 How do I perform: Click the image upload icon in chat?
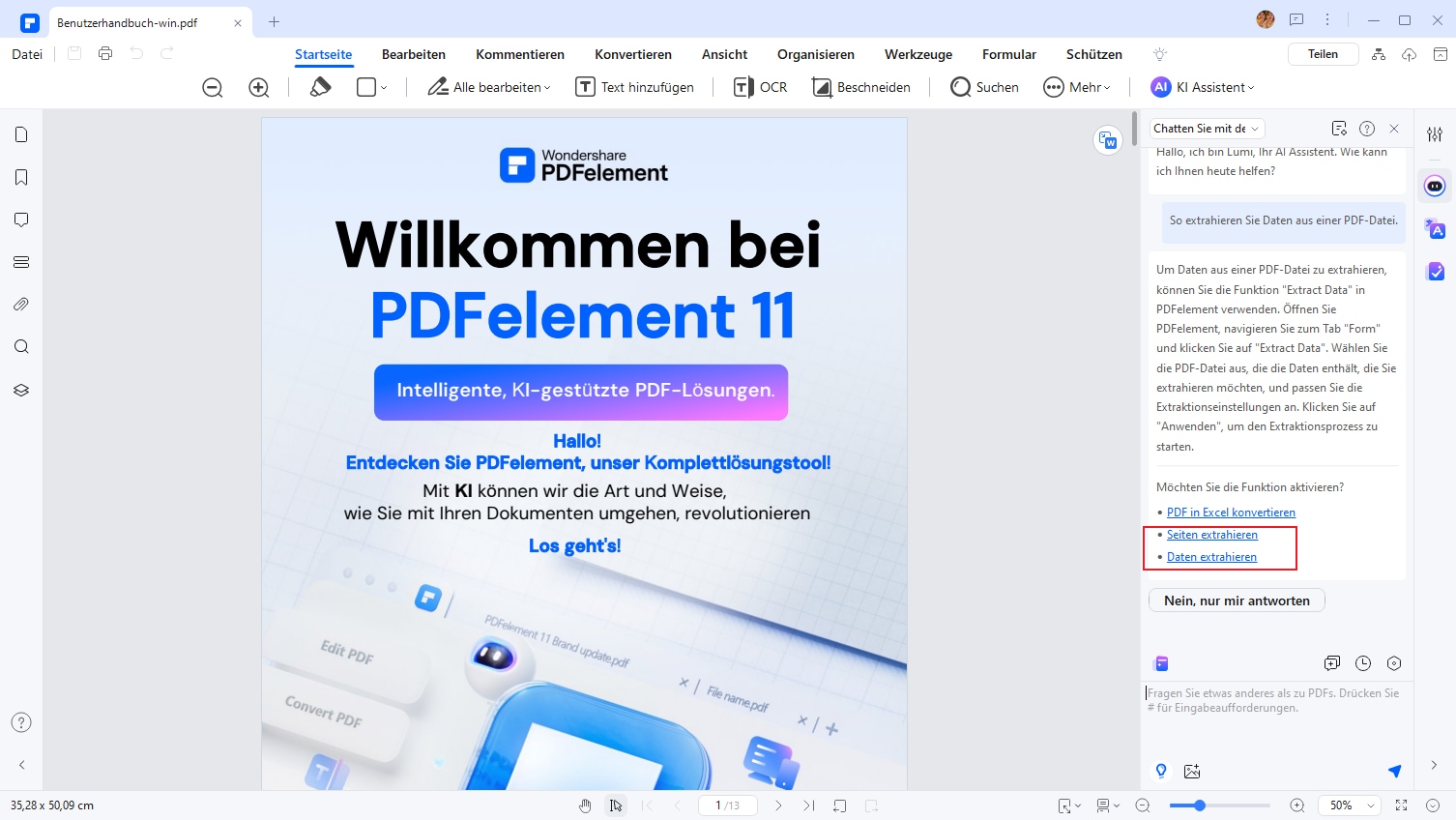click(x=1192, y=771)
